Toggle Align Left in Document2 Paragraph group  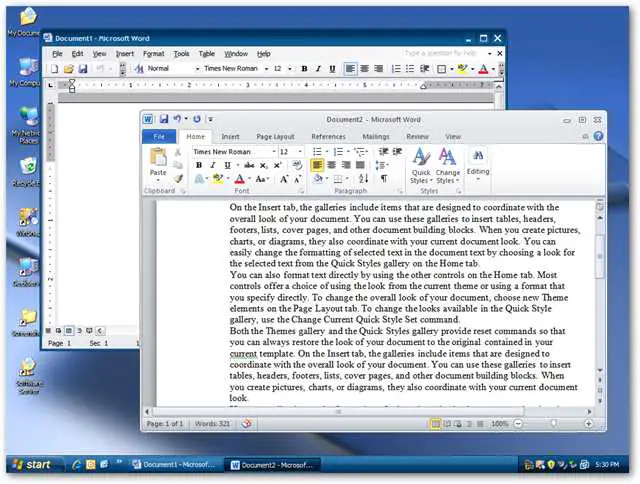click(x=317, y=165)
